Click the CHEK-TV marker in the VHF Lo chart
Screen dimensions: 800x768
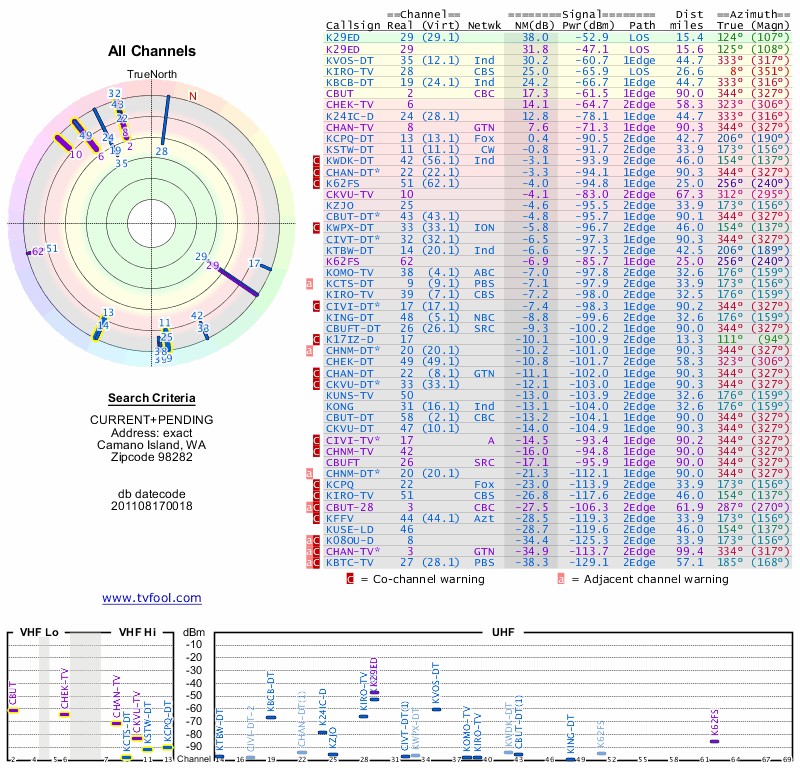[x=64, y=714]
